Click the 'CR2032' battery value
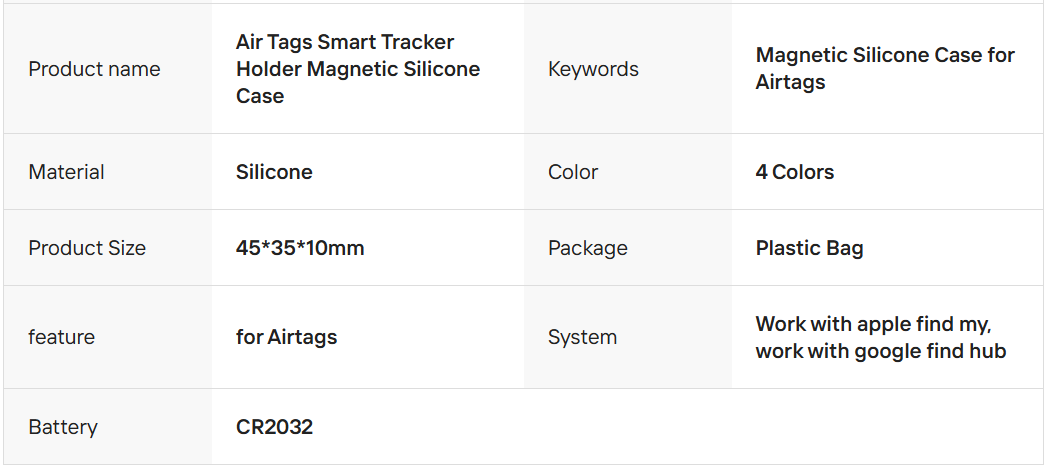This screenshot has width=1044, height=465. coord(274,427)
